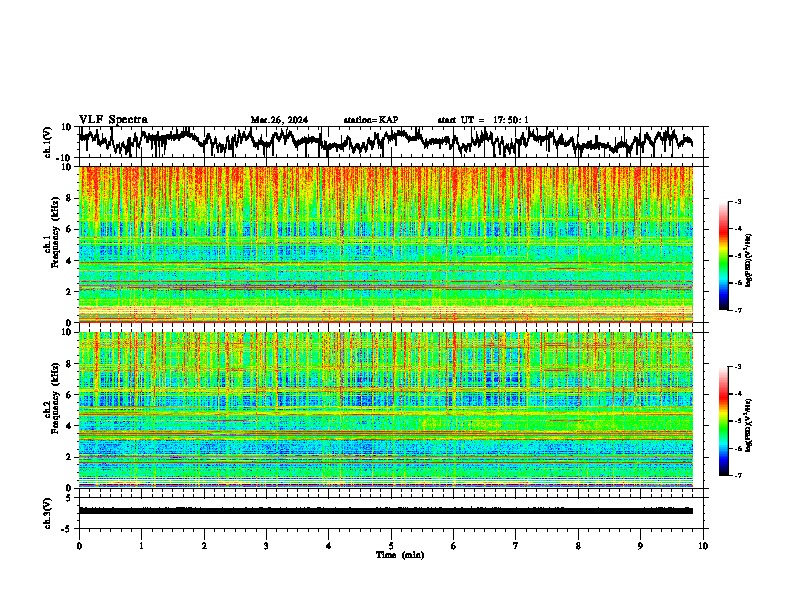Click the "VLF Spectra" plot title
Screen dimensions: 792x612
tap(113, 120)
